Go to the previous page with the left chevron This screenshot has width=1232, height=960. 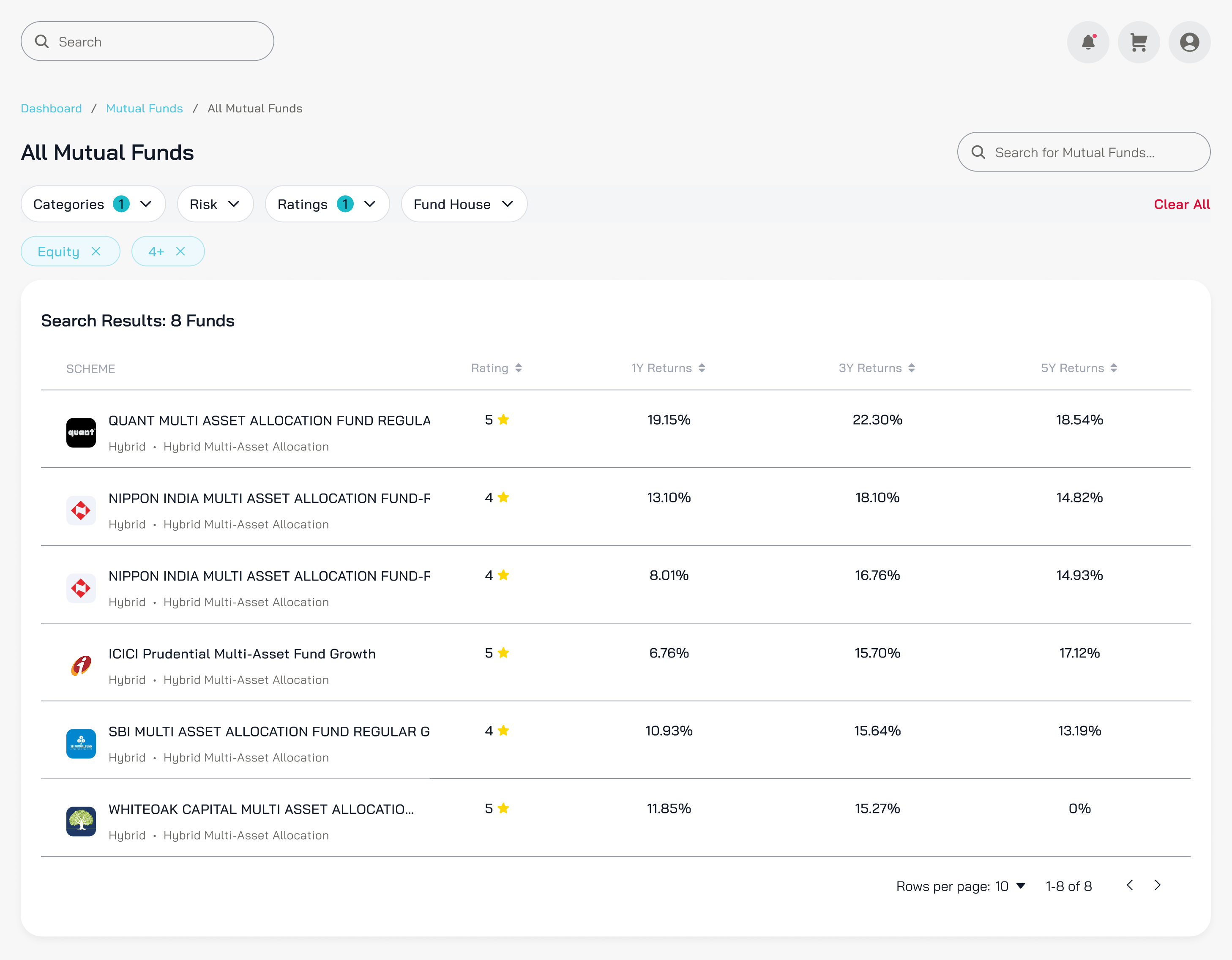1130,885
